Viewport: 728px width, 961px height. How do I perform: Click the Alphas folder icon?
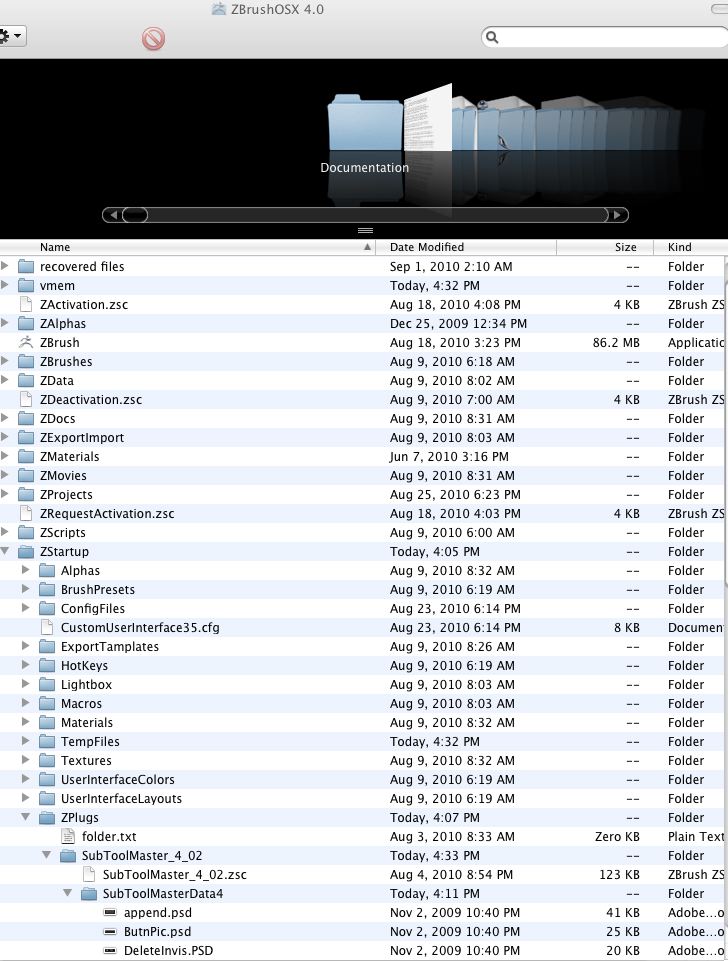click(x=47, y=571)
